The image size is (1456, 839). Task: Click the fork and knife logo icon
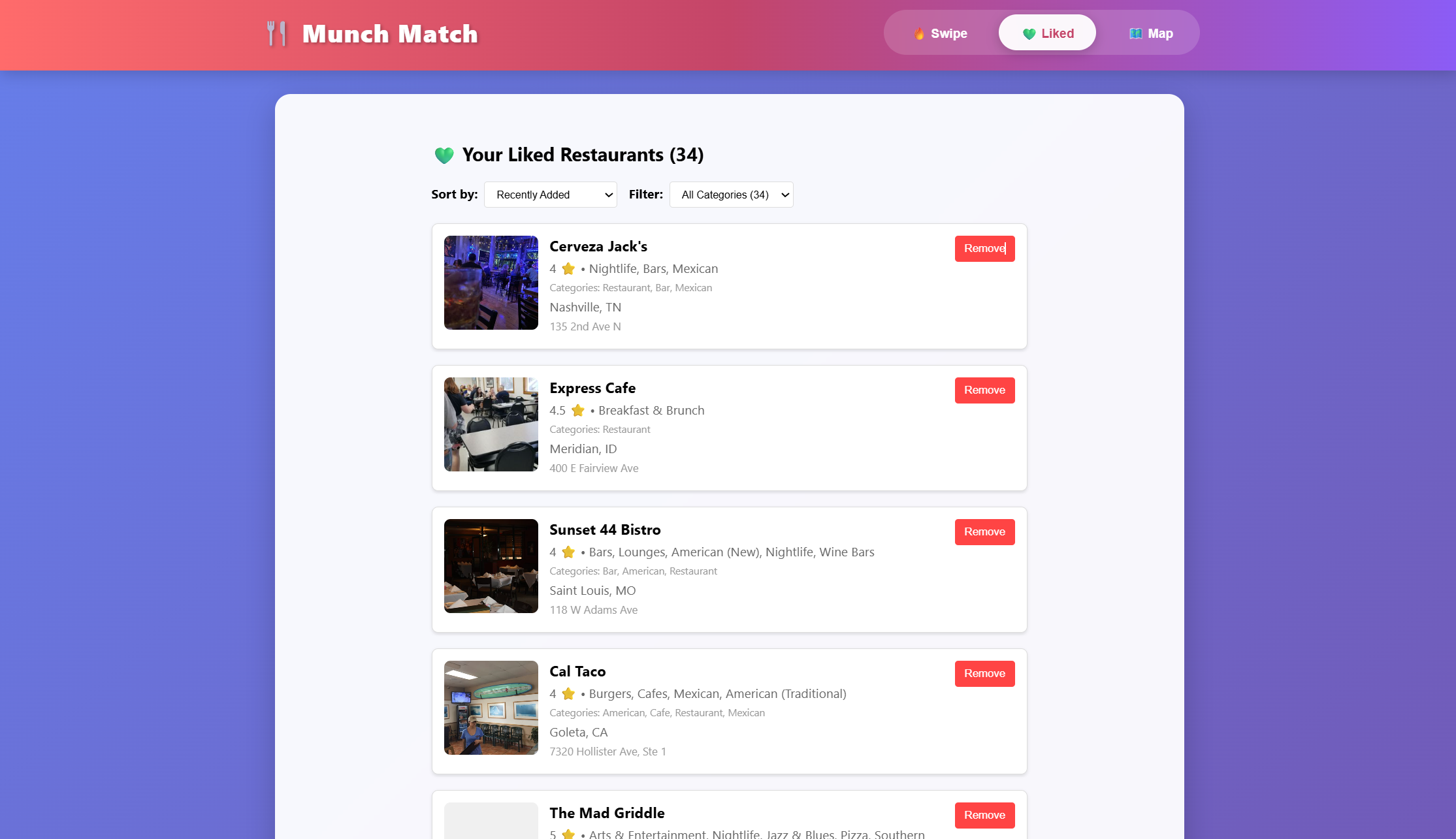coord(276,33)
